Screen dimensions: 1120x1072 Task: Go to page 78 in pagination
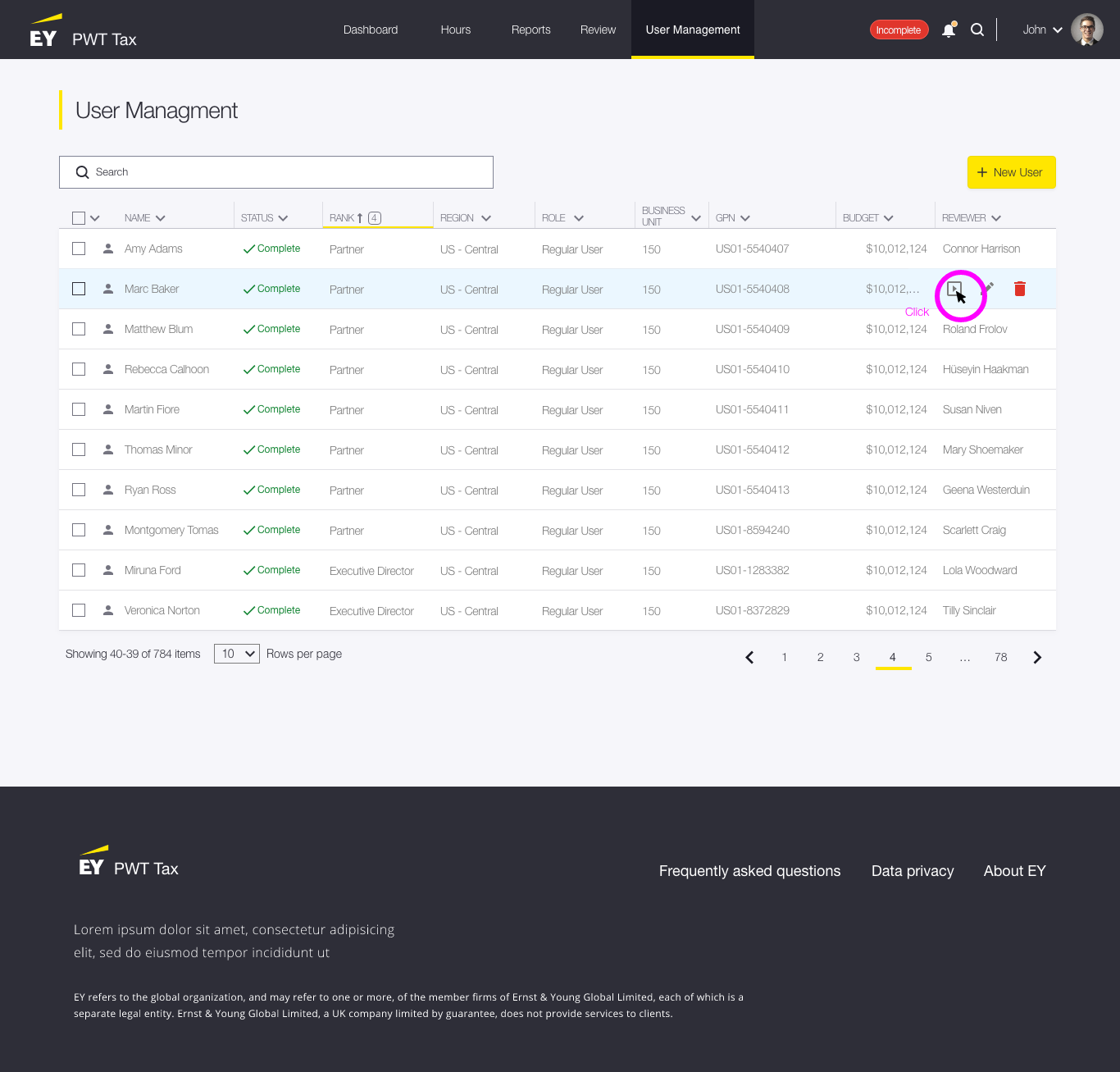[x=1000, y=657]
